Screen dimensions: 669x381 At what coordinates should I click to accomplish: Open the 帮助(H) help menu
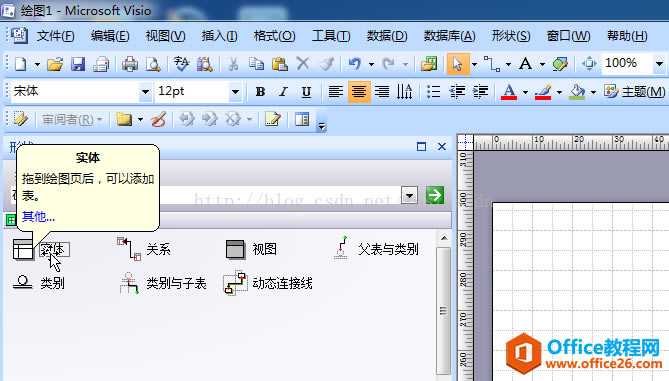(x=627, y=36)
